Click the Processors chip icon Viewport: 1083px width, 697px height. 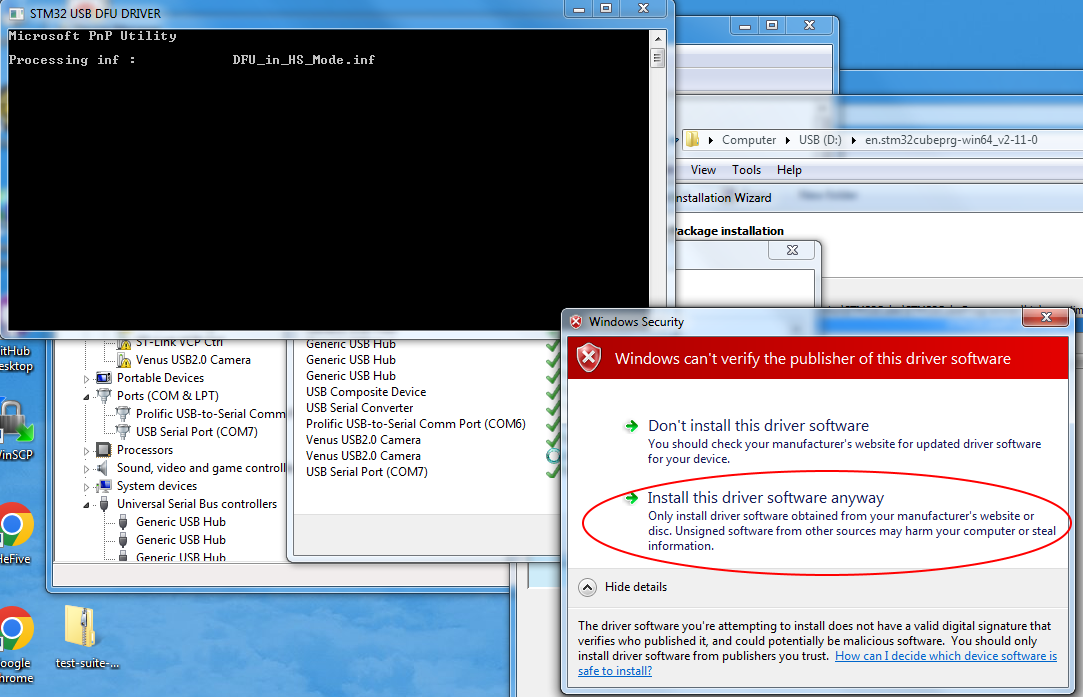coord(104,450)
